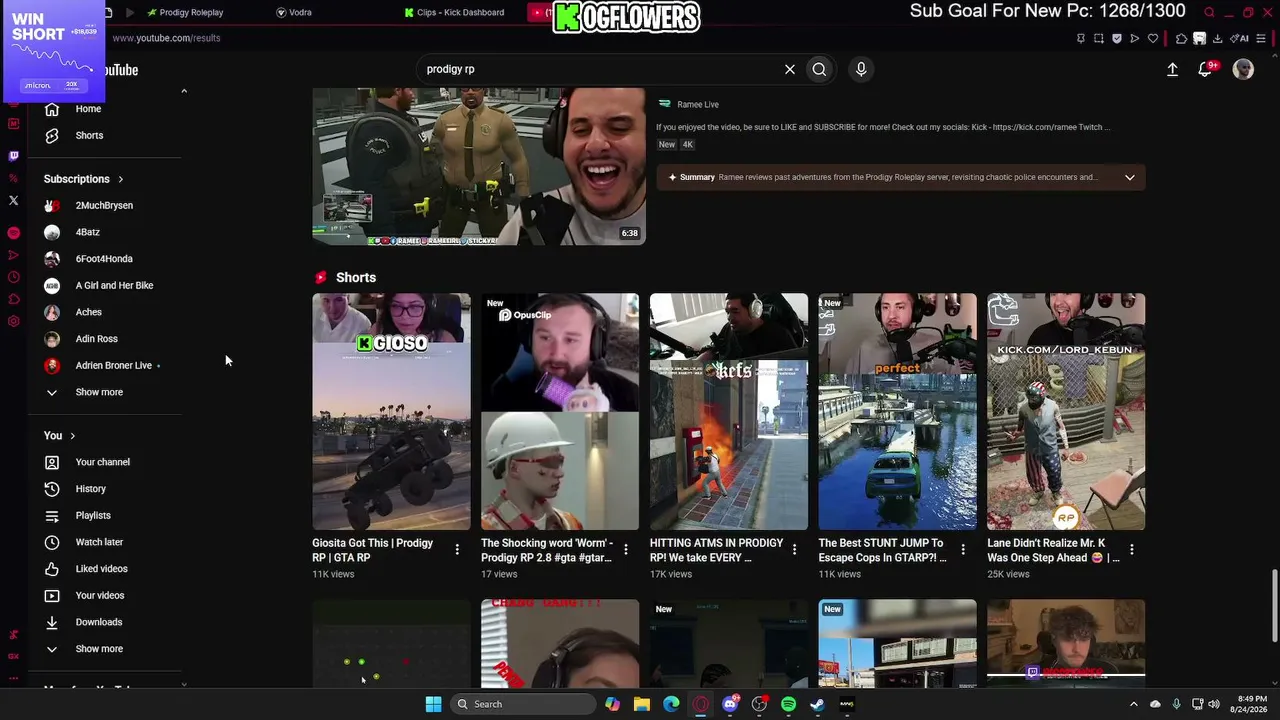Open the Twitch icon in browser sidebar

click(x=13, y=156)
